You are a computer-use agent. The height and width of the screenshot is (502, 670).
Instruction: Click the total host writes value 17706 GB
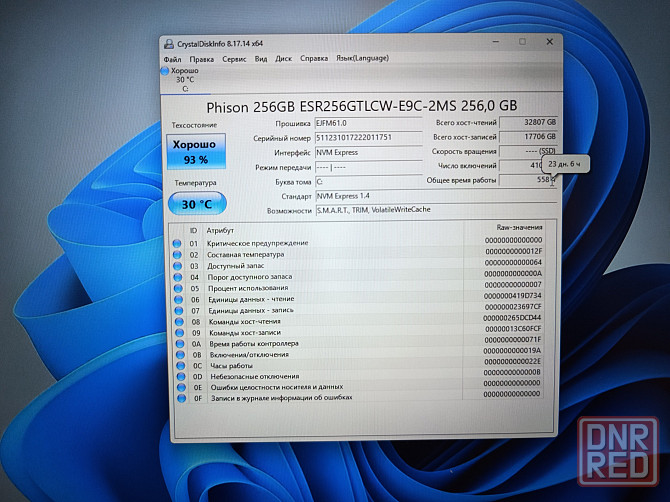[x=528, y=137]
